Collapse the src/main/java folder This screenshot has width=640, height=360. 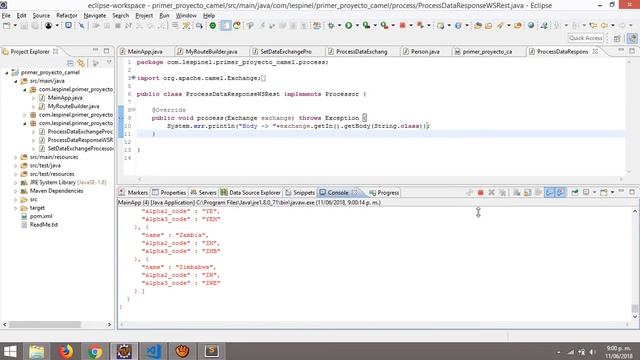tap(16, 81)
